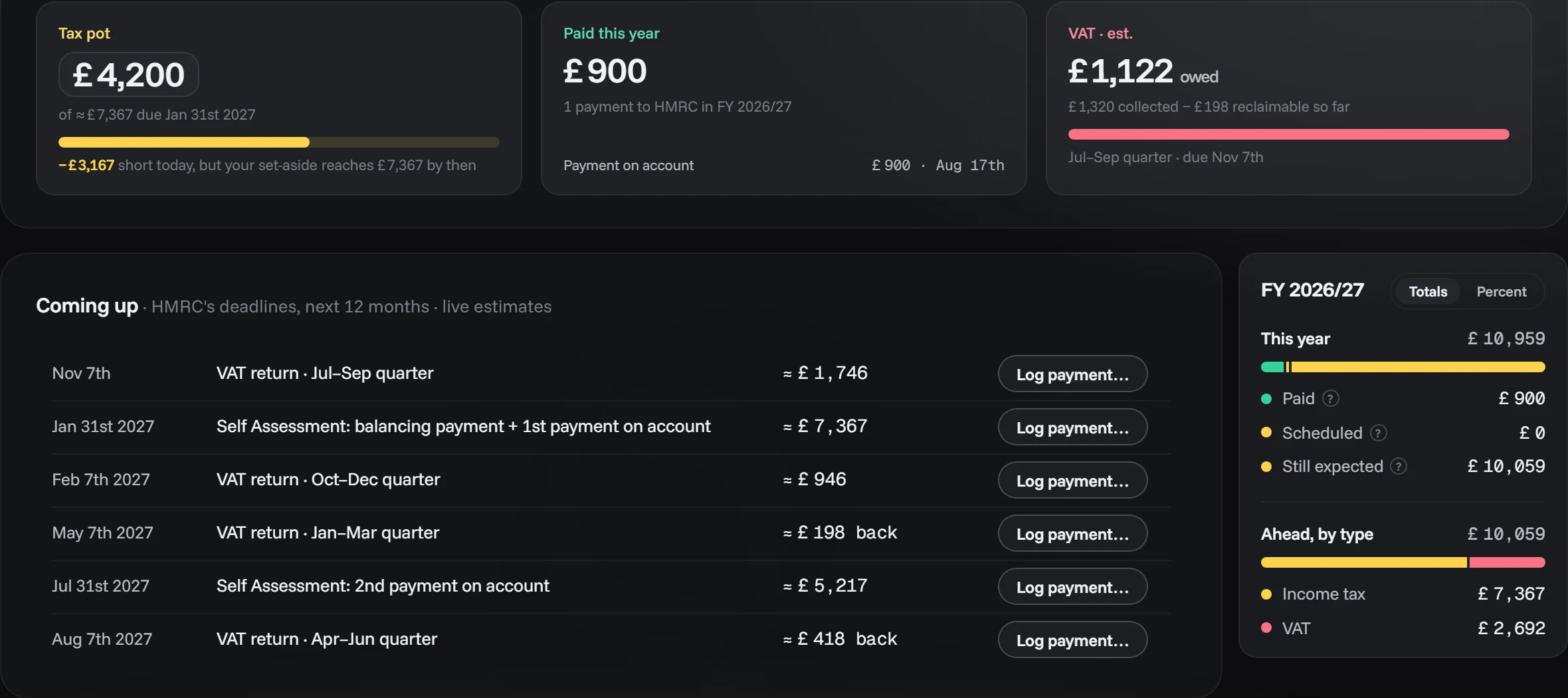This screenshot has height=698, width=1568.
Task: Log payment for Nov 7th VAT return
Action: pos(1072,374)
